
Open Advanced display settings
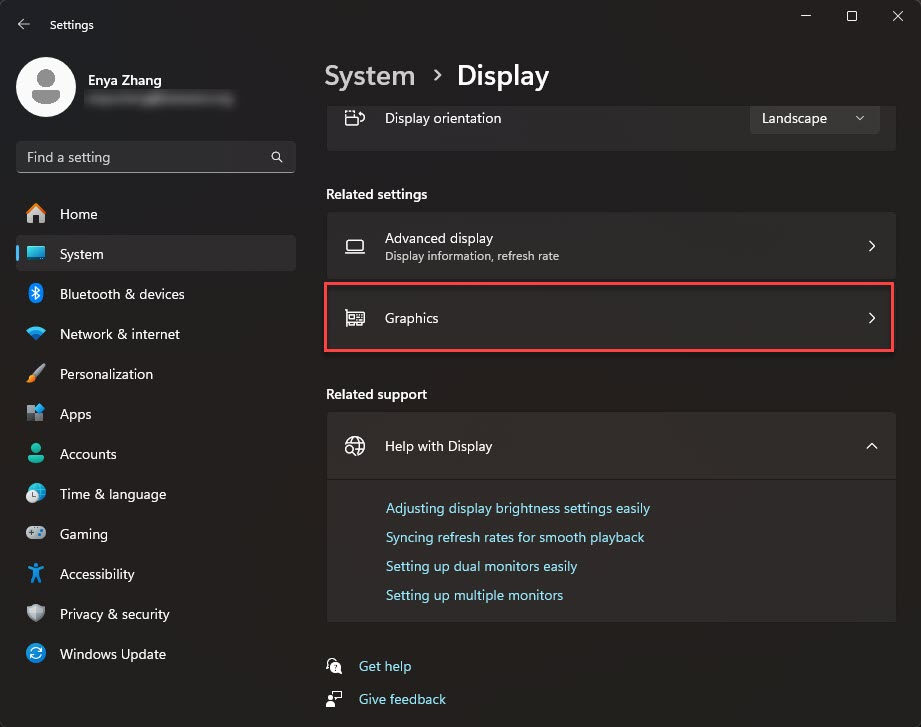pos(609,246)
